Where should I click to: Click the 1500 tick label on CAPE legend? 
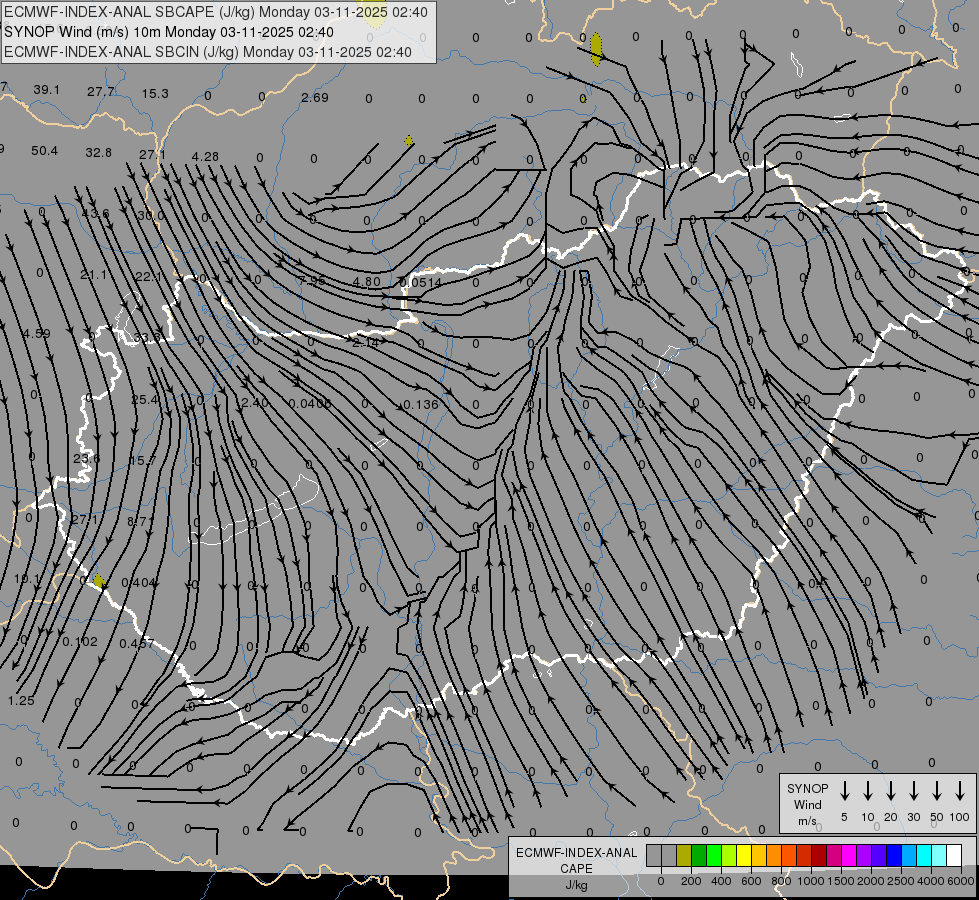tap(840, 881)
